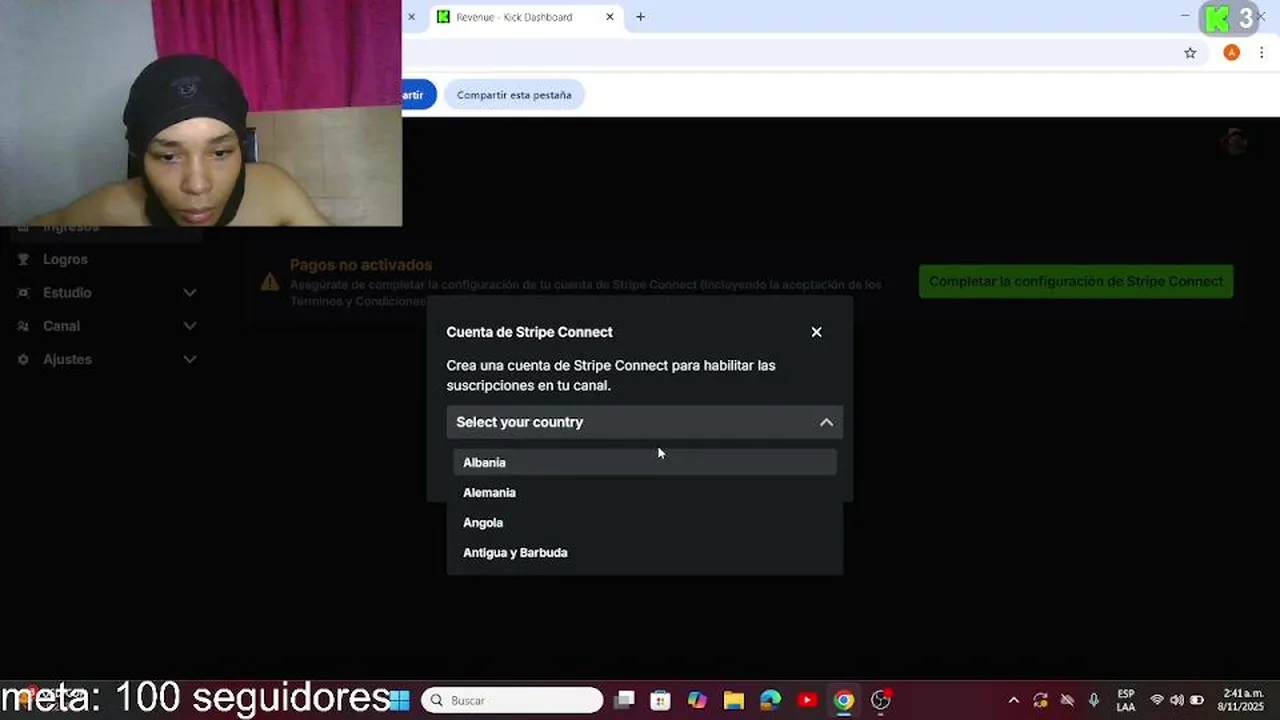This screenshot has height=720, width=1280.
Task: Click the Kick favicon on the tab
Action: pos(443,17)
